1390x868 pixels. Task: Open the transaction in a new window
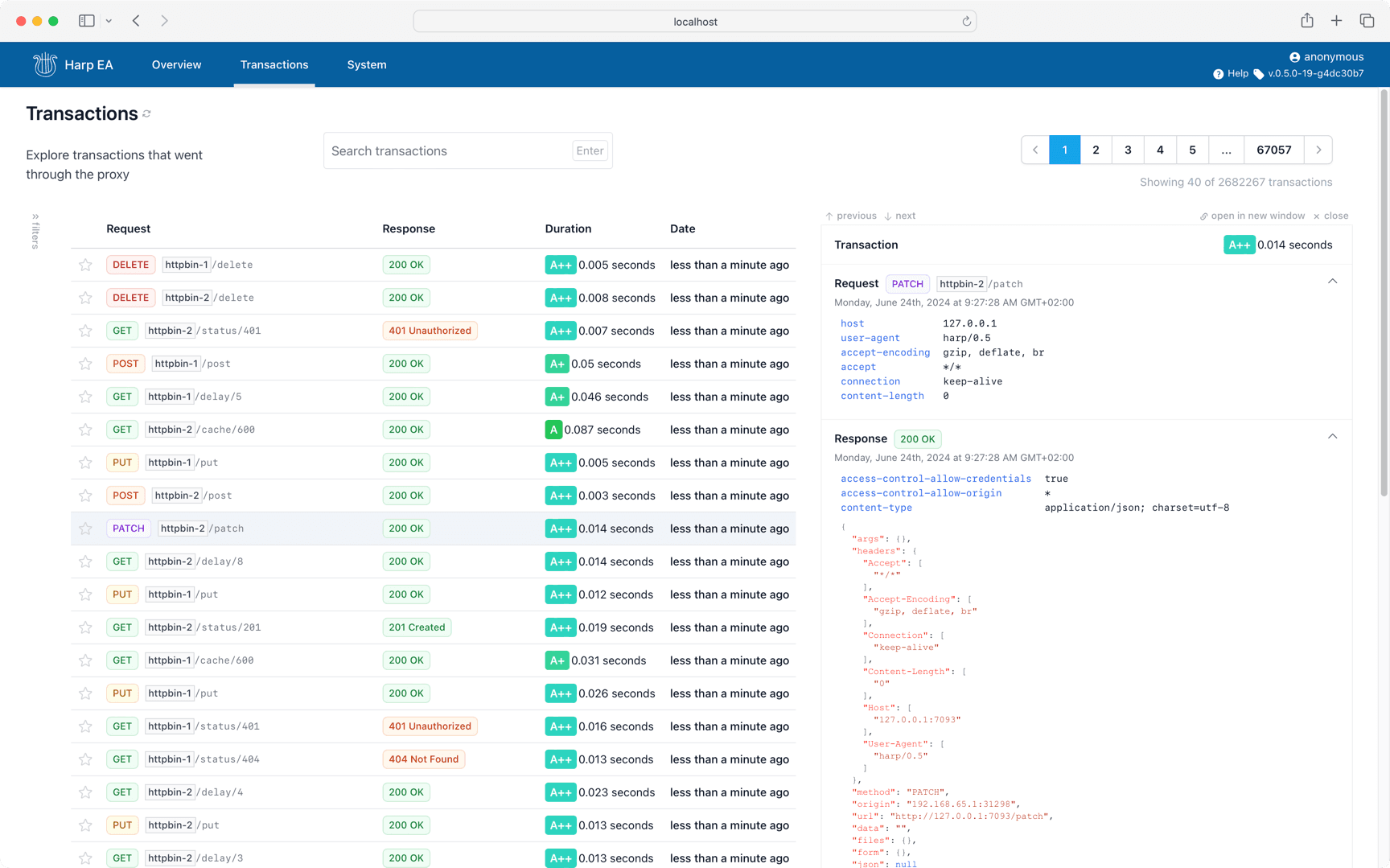point(1252,216)
